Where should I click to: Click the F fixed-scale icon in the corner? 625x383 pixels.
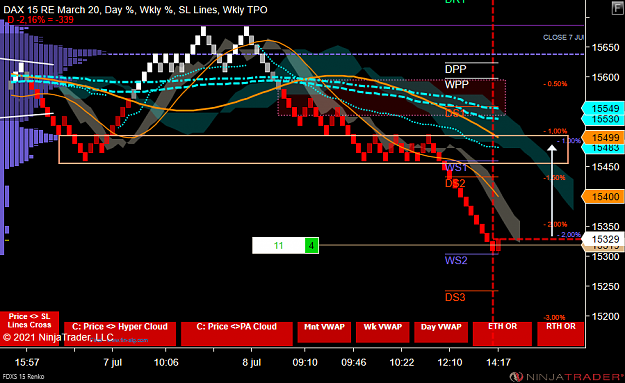pos(618,8)
